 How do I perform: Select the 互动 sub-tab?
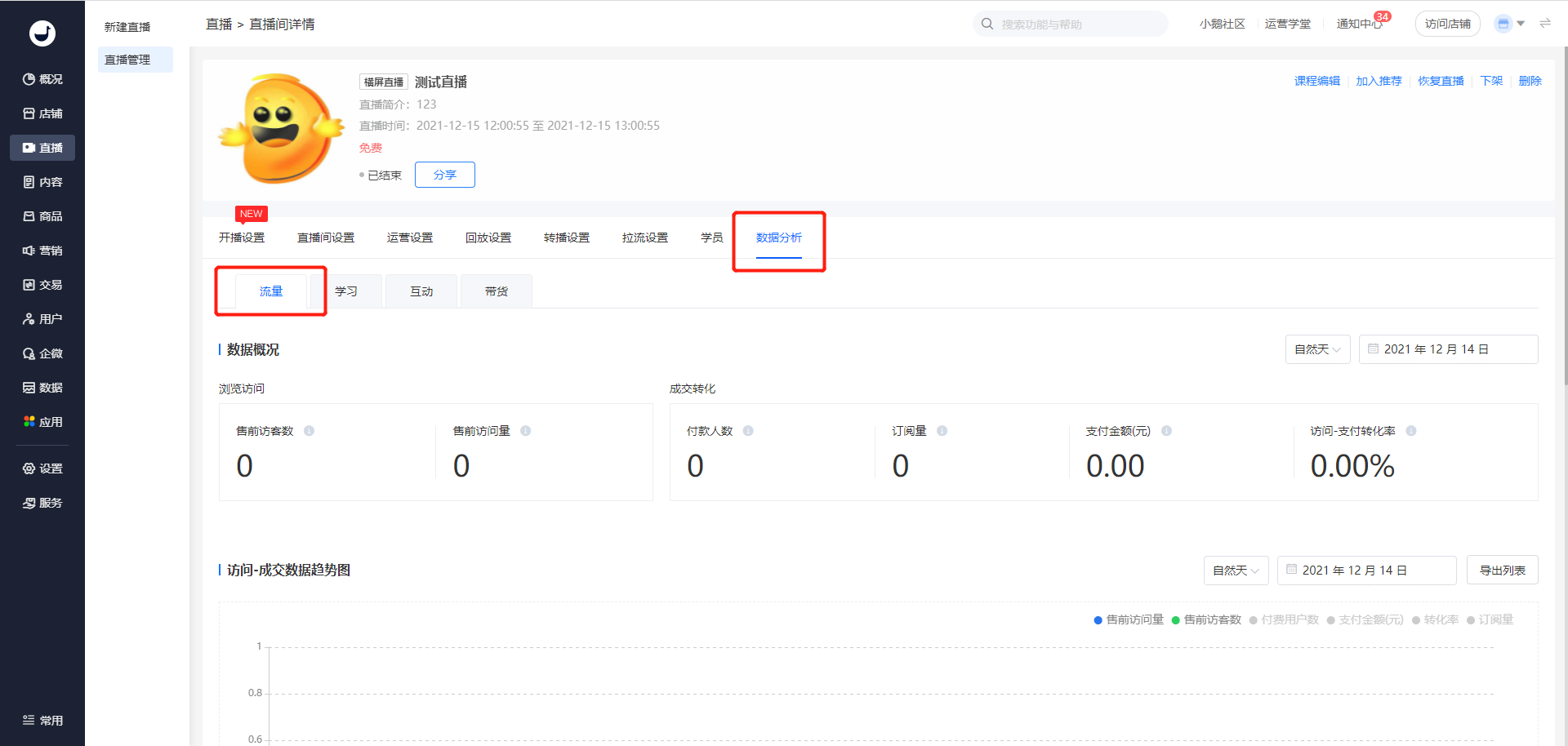click(x=421, y=291)
